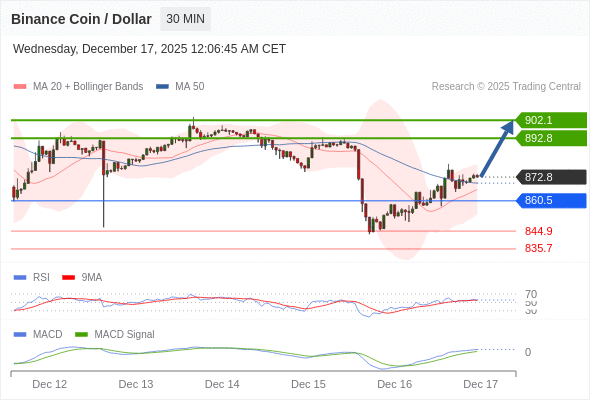
Task: Click the MA 50 legend label
Action: pos(190,87)
